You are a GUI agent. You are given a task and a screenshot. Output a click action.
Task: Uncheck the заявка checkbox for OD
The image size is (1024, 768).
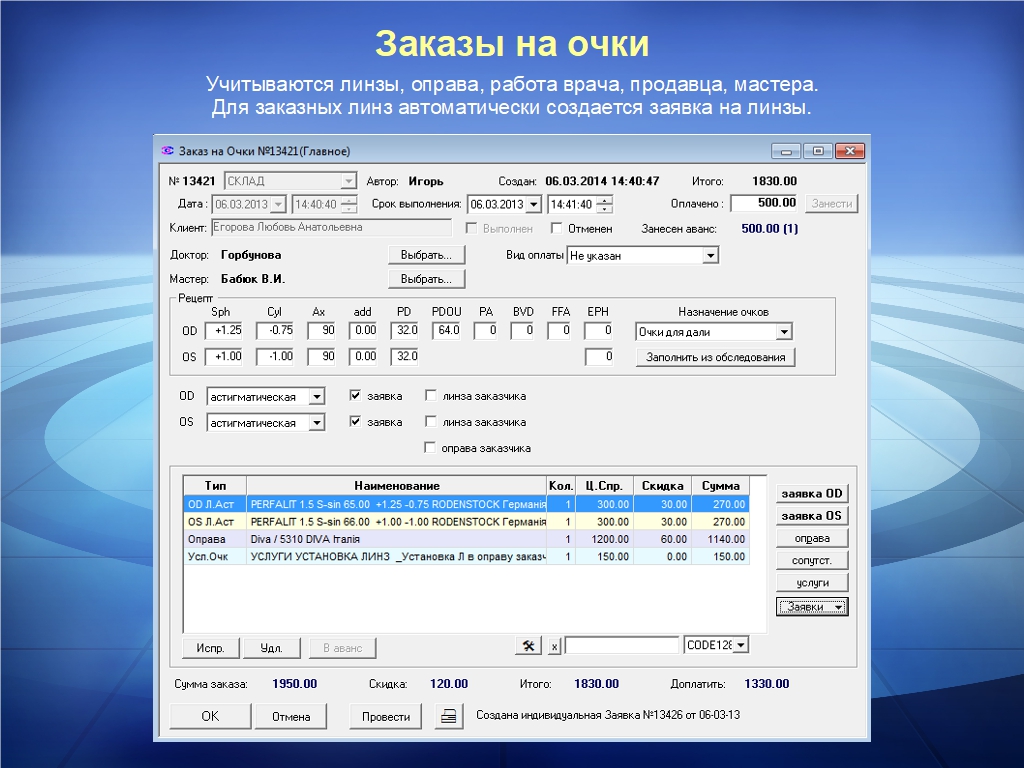355,396
